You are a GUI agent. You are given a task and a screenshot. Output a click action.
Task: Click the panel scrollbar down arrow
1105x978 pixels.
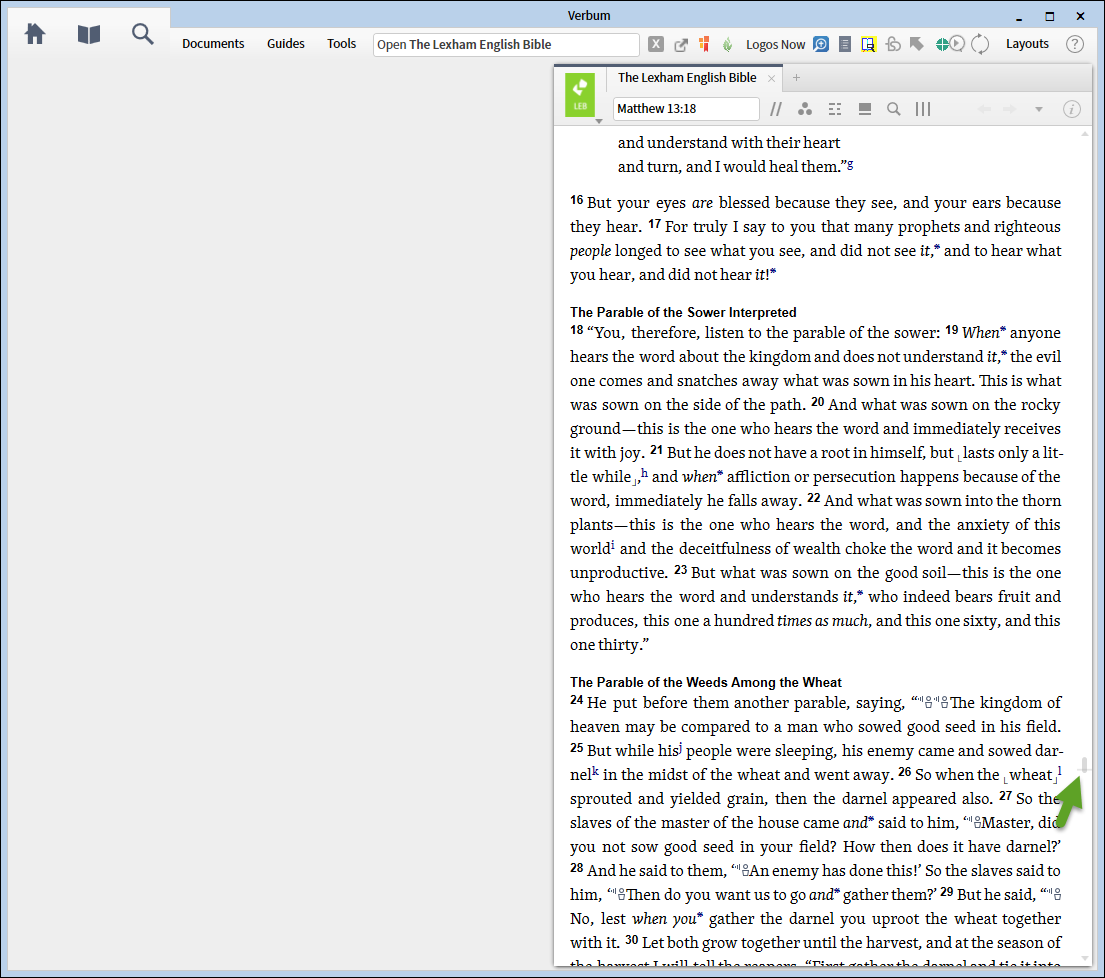[x=1085, y=959]
